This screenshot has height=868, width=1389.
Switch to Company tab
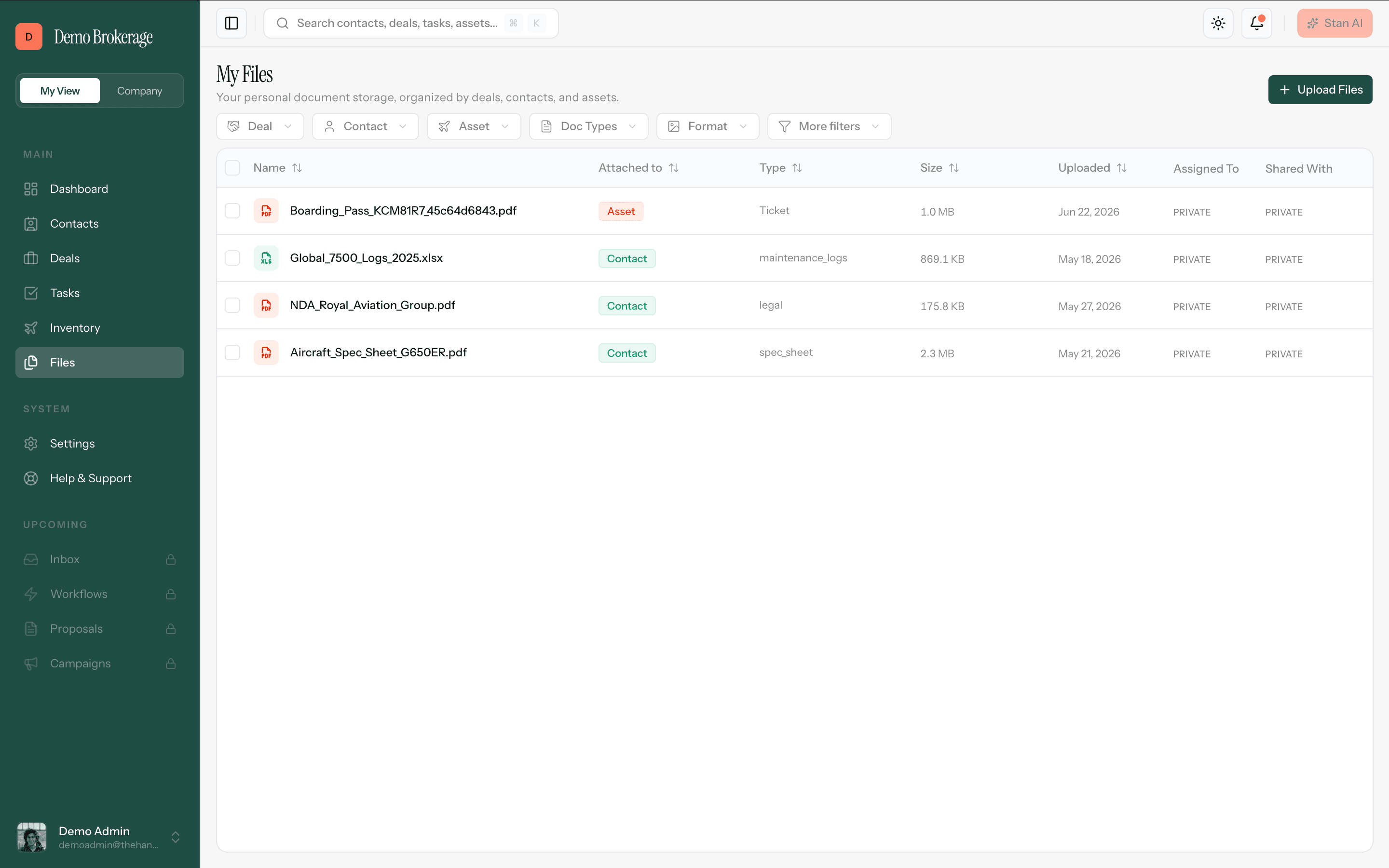point(139,91)
